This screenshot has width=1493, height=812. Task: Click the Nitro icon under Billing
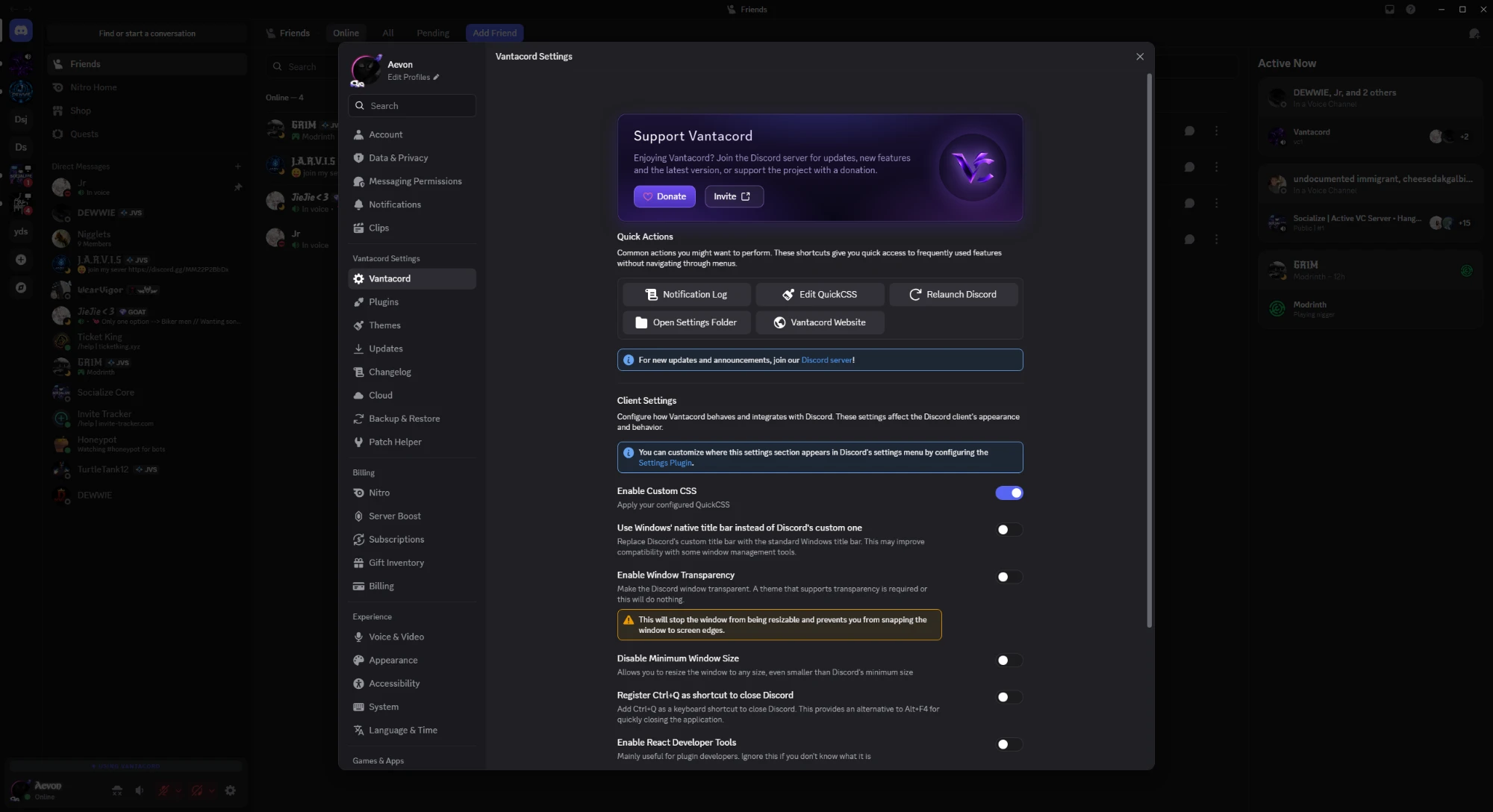pyautogui.click(x=358, y=493)
